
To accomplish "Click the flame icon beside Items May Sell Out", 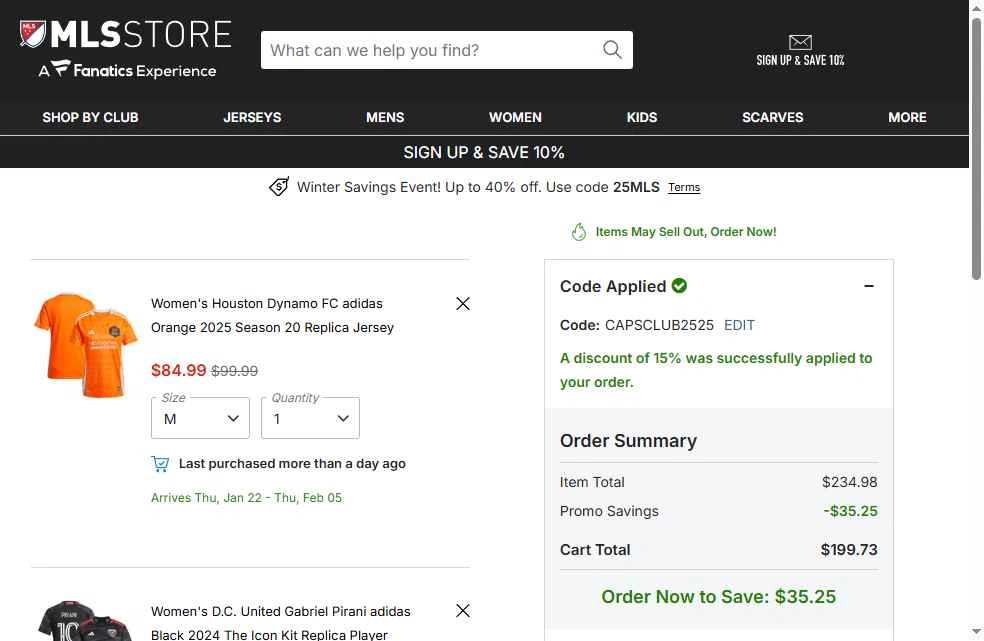I will [x=579, y=232].
